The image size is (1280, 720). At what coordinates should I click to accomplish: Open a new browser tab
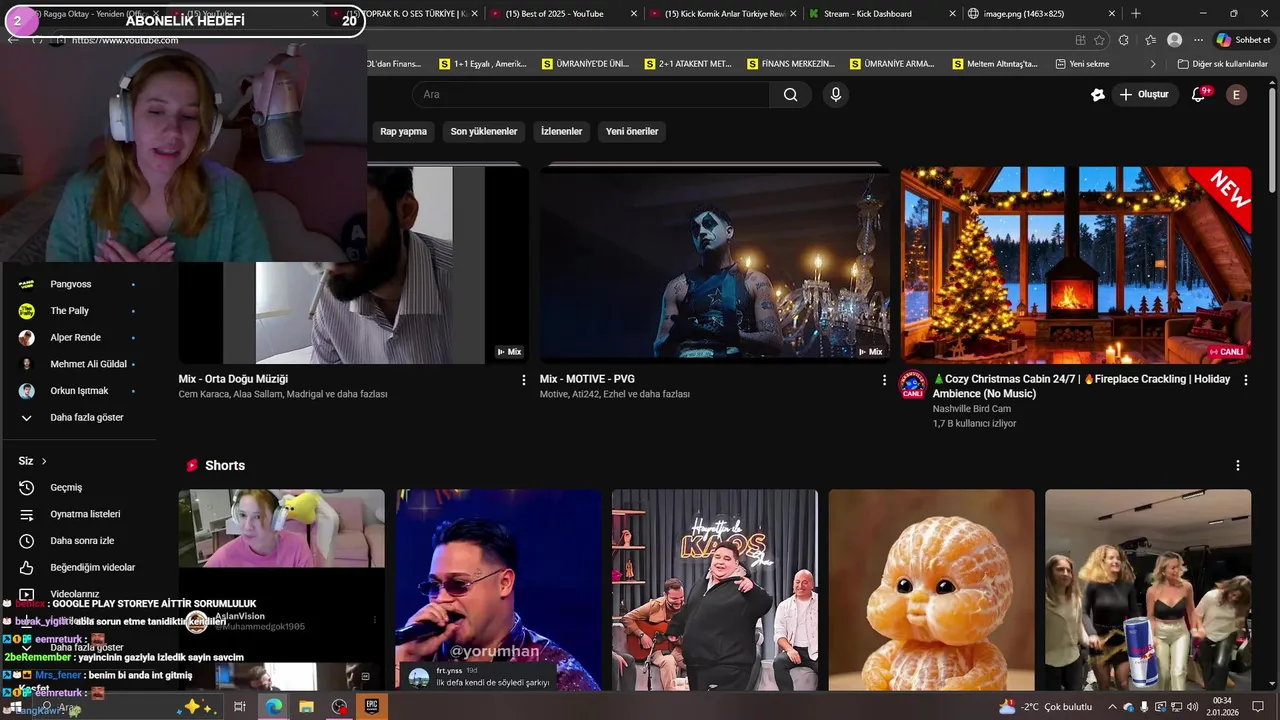[x=1135, y=14]
